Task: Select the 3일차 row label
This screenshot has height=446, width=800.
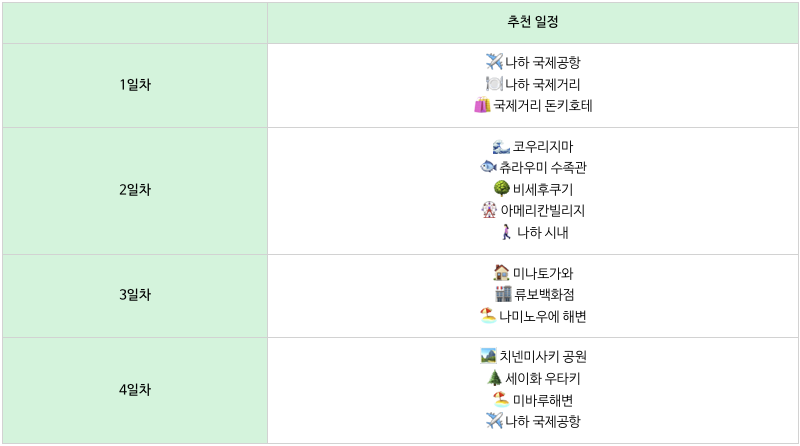Action: [135, 295]
